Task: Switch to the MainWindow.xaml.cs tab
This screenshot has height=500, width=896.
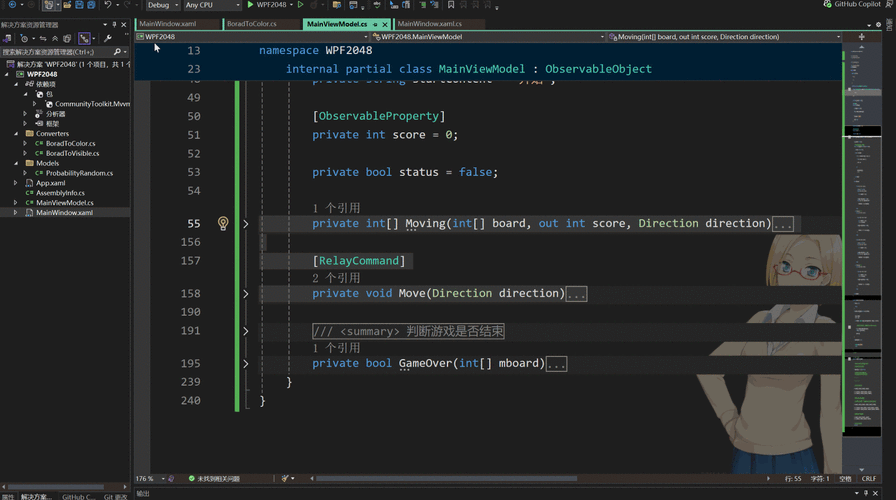Action: click(429, 24)
